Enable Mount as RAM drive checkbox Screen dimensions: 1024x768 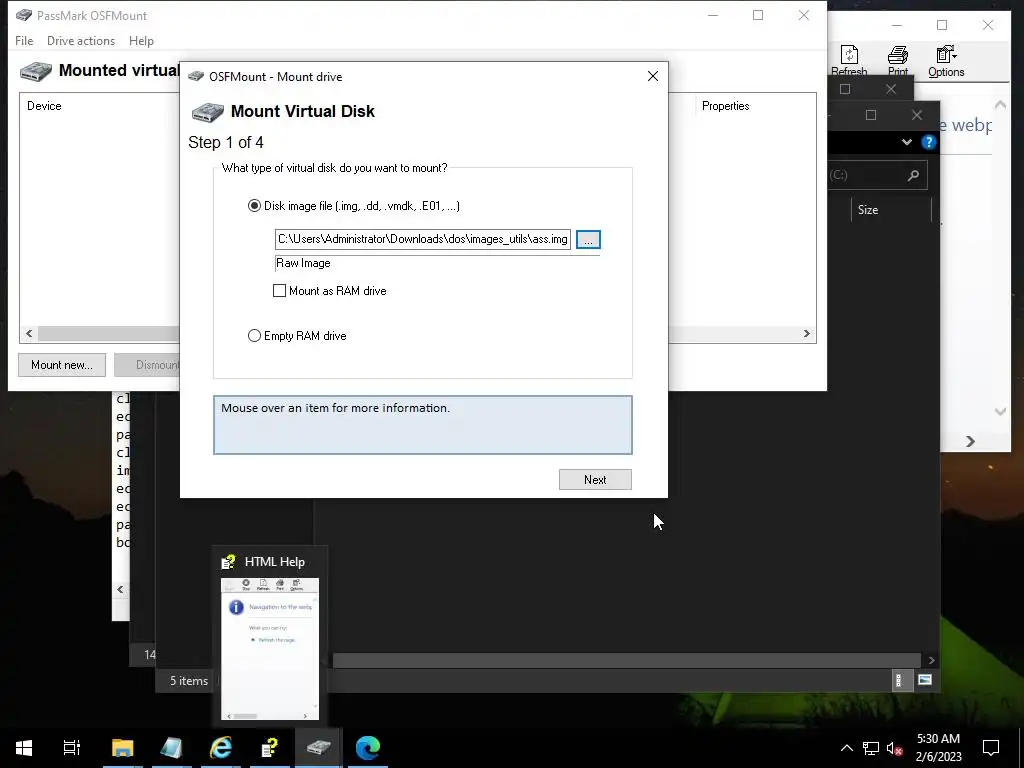280,291
